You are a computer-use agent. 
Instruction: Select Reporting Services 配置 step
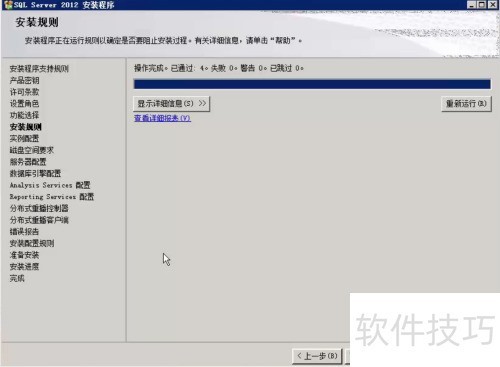[x=52, y=197]
